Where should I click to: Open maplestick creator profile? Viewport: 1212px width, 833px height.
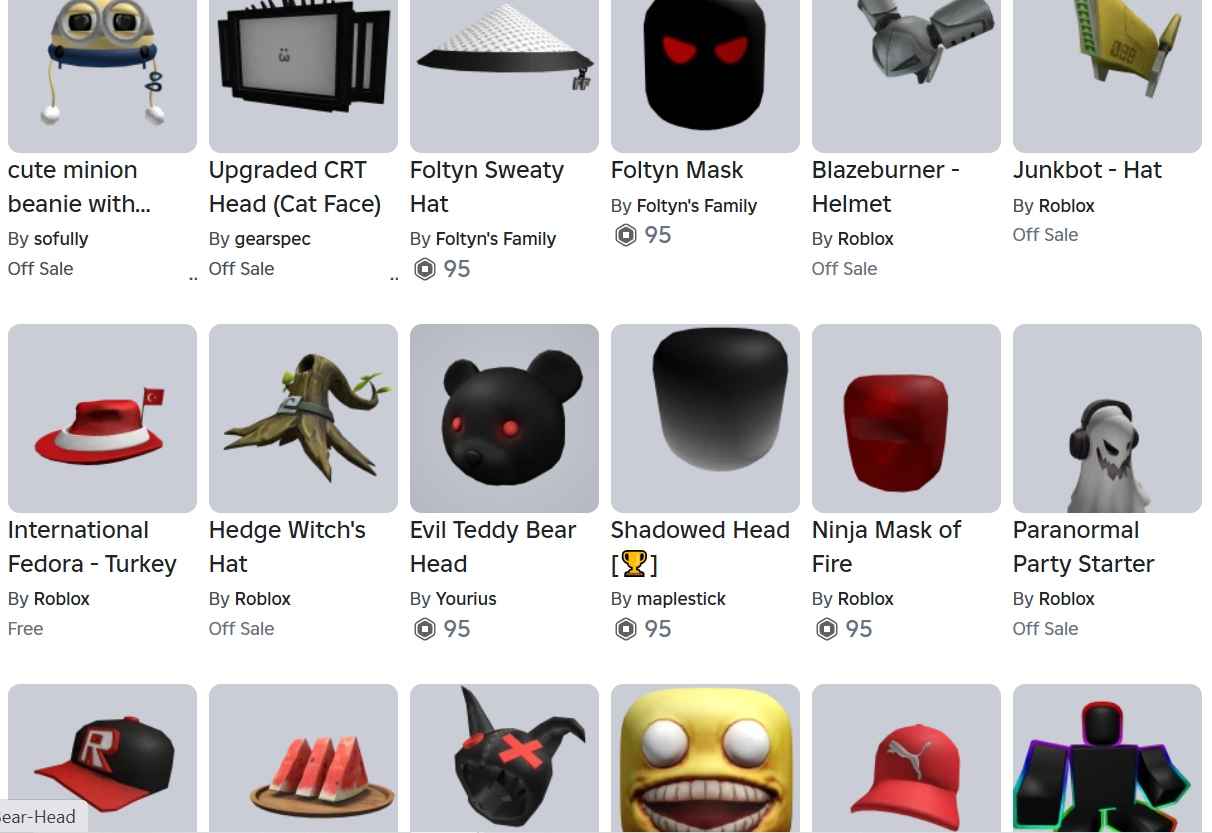coord(681,599)
